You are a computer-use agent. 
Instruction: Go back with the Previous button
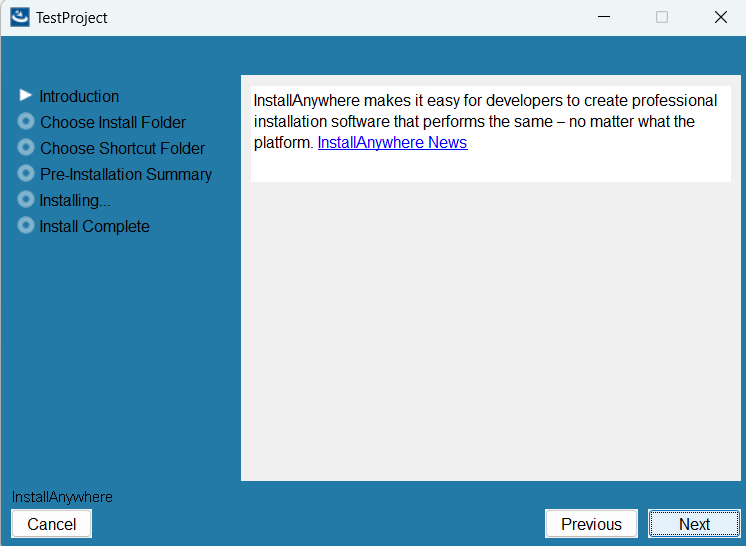[591, 524]
